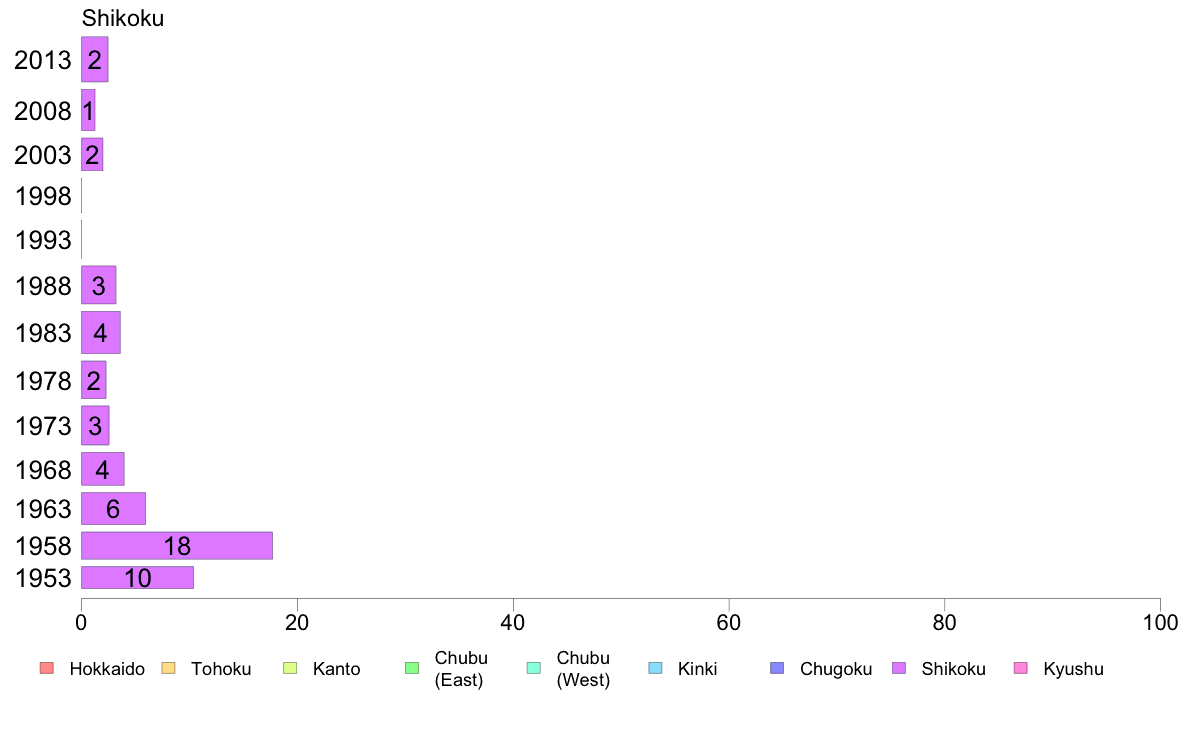Screen dimensions: 1188x736
Task: Toggle the Hokkaido legend label
Action: pos(107,669)
